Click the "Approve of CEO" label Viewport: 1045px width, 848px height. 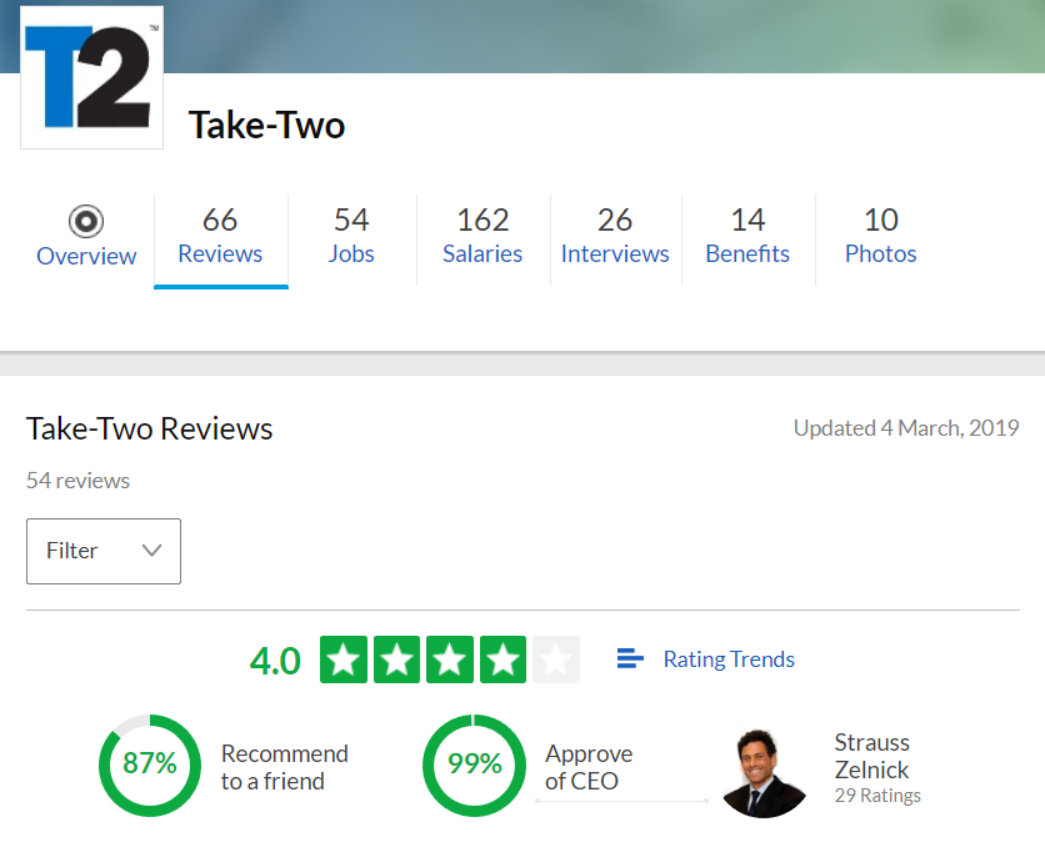(589, 767)
